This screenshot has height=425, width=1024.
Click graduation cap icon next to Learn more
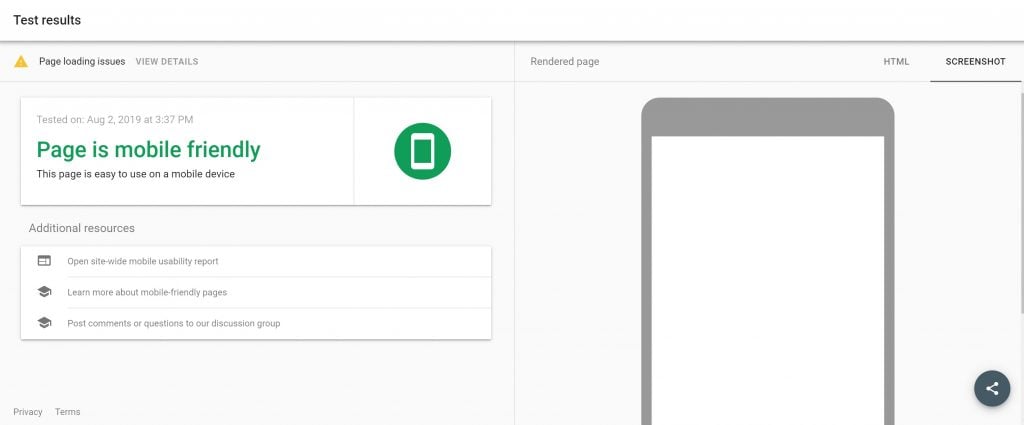tap(44, 292)
